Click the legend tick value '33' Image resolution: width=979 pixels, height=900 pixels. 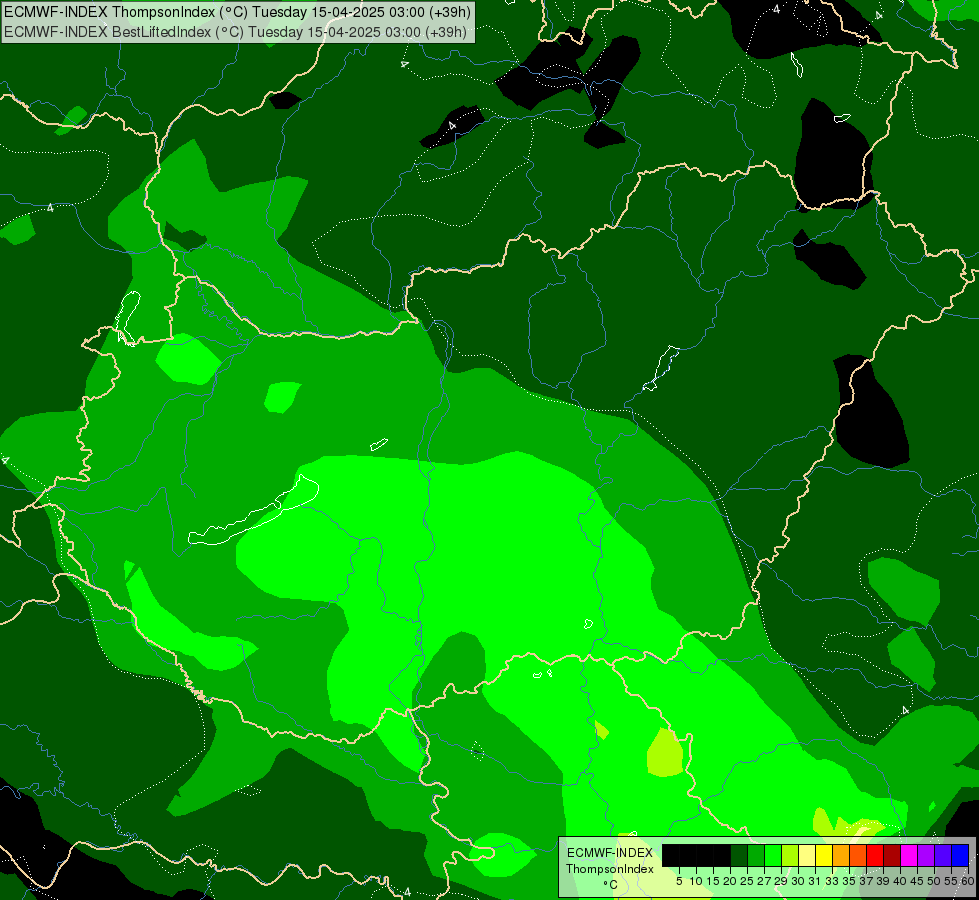pyautogui.click(x=832, y=881)
